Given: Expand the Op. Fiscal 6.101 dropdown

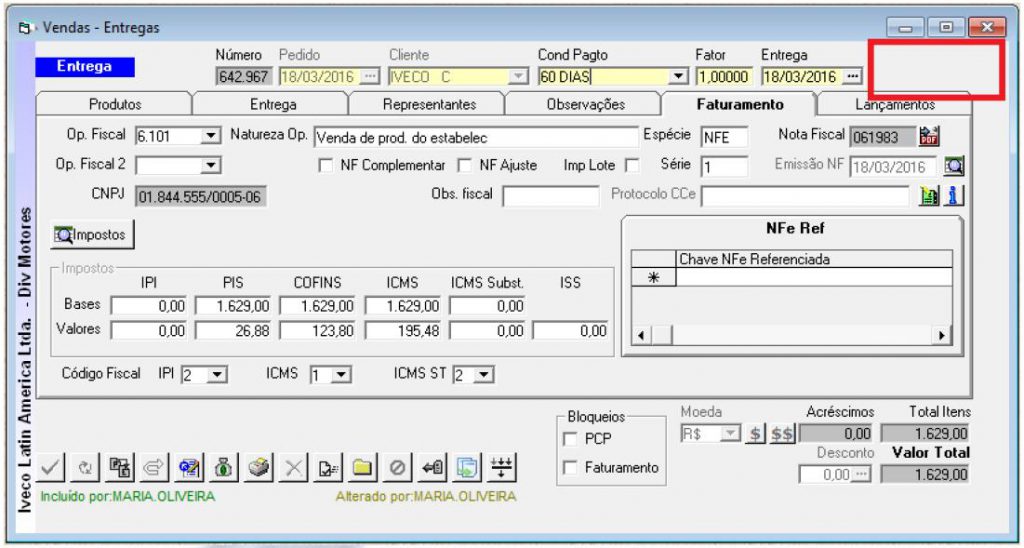Looking at the screenshot, I should [x=210, y=136].
